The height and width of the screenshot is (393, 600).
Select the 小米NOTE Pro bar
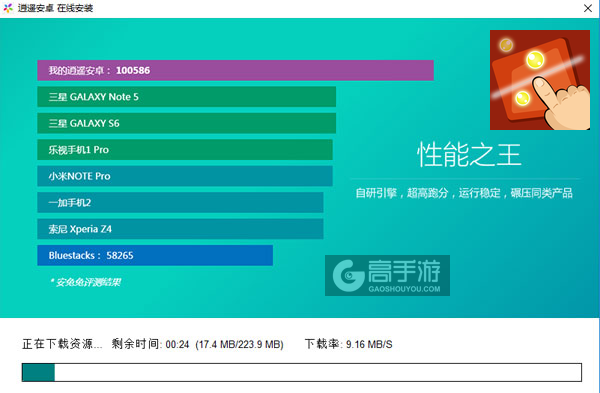point(185,176)
